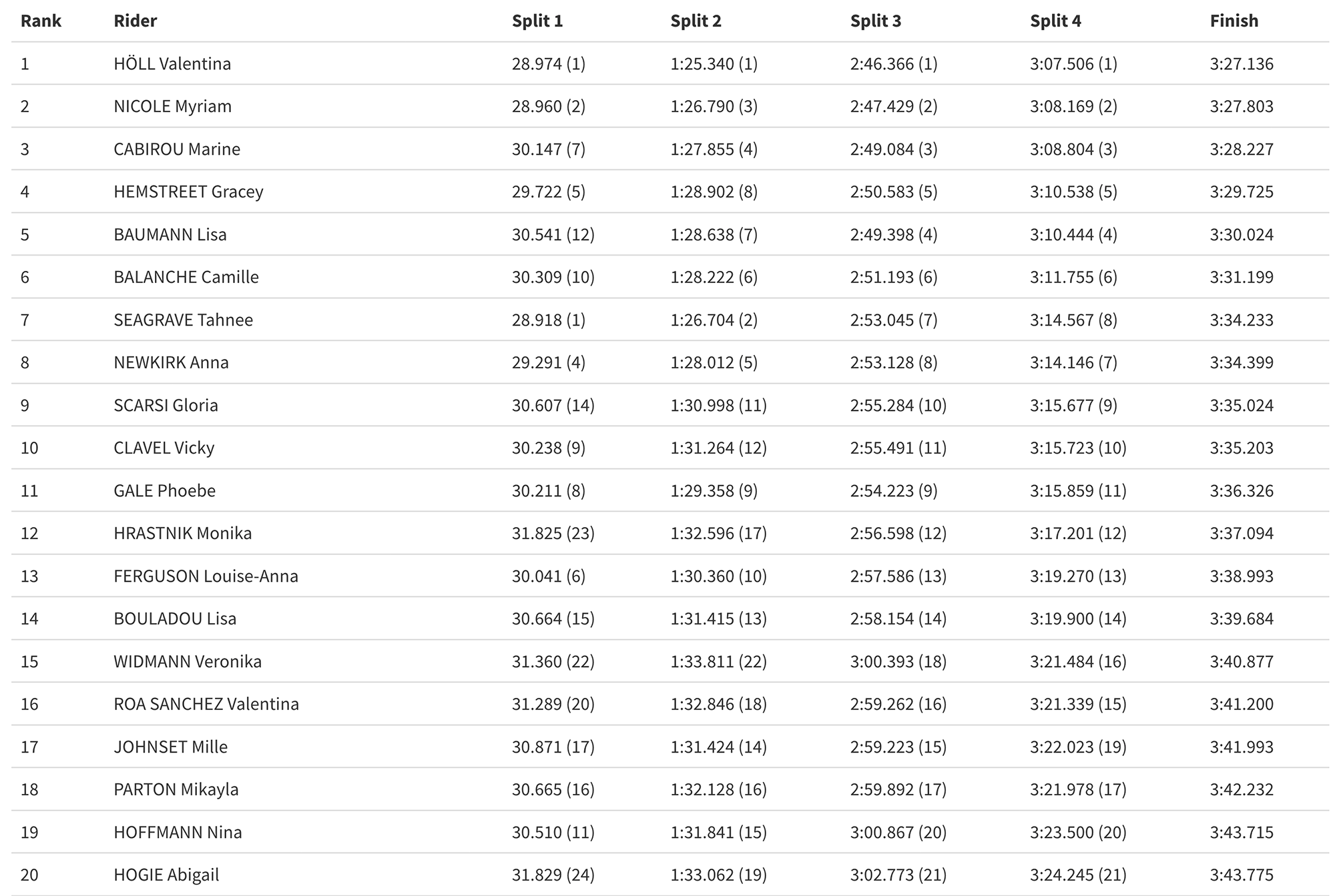
Task: Select WIDMANN Veronika's Split 3 time
Action: 898,661
